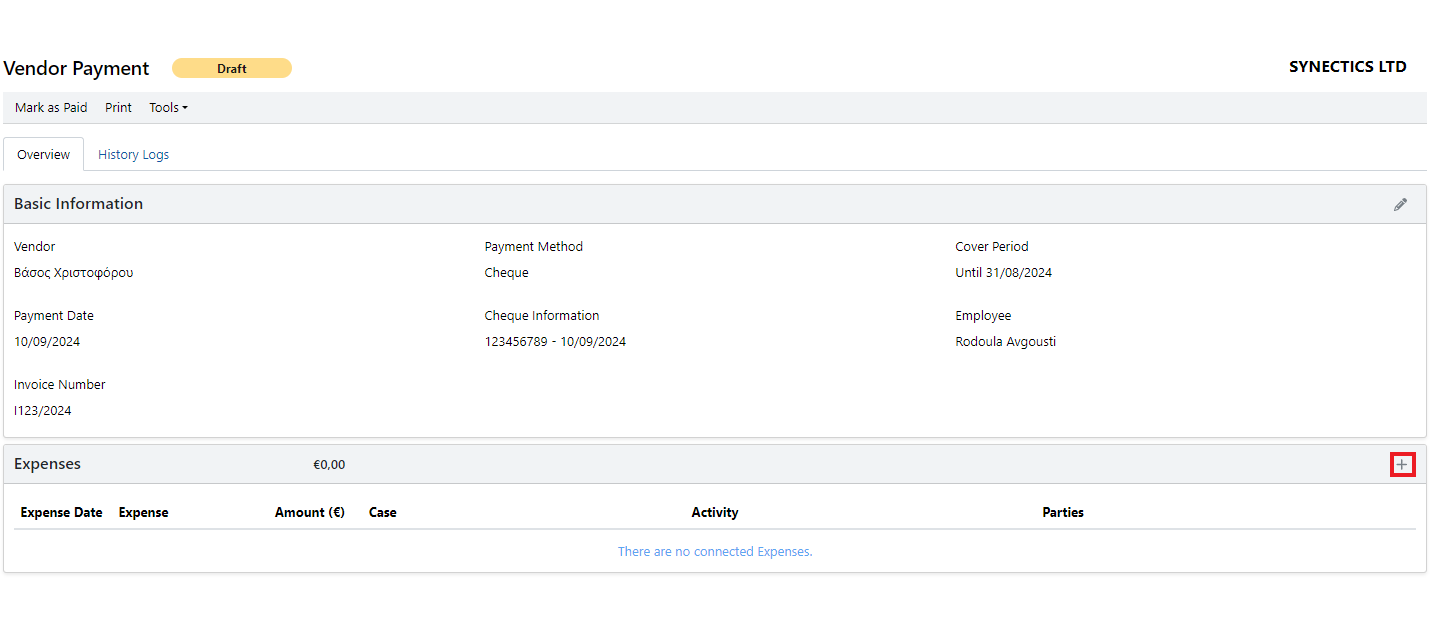1432x633 pixels.
Task: Click the vendor name Βάσος Χριστοφόρου
Action: tap(74, 273)
